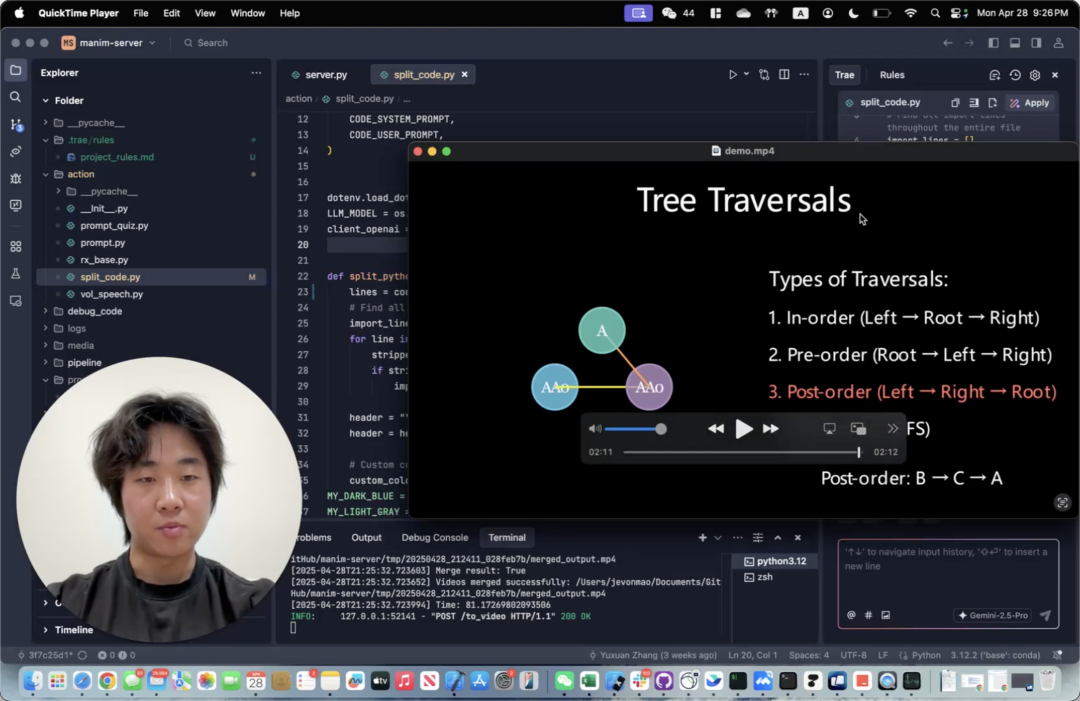Open project_rules.md file
Screen dimensions: 1080x701
coord(116,157)
